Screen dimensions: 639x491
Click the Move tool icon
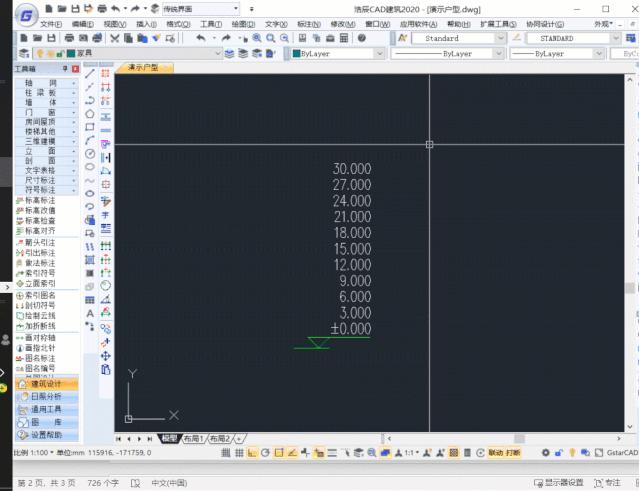(x=106, y=356)
